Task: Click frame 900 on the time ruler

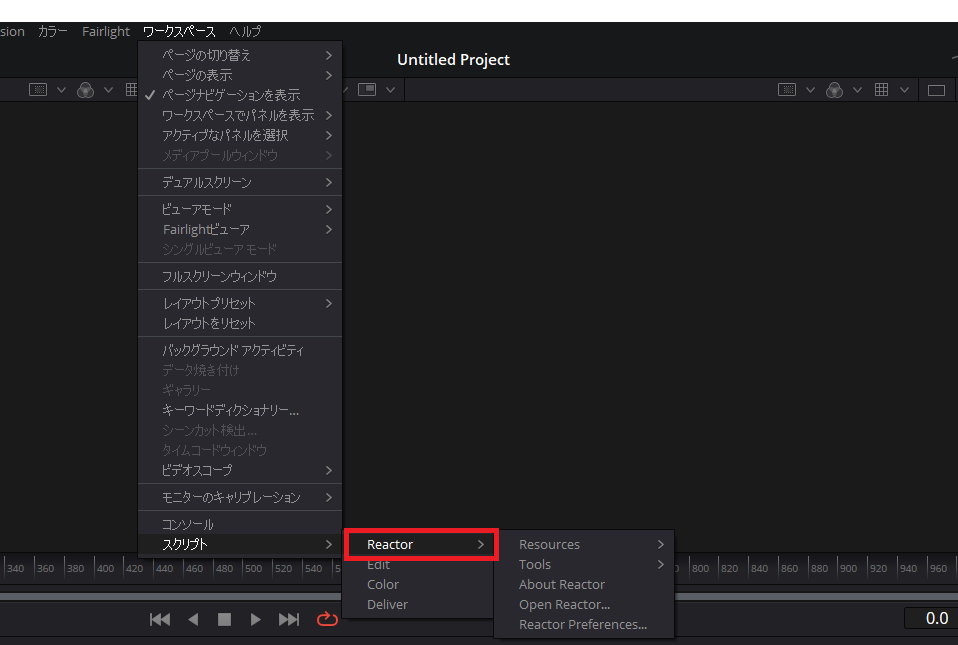Action: (x=849, y=569)
